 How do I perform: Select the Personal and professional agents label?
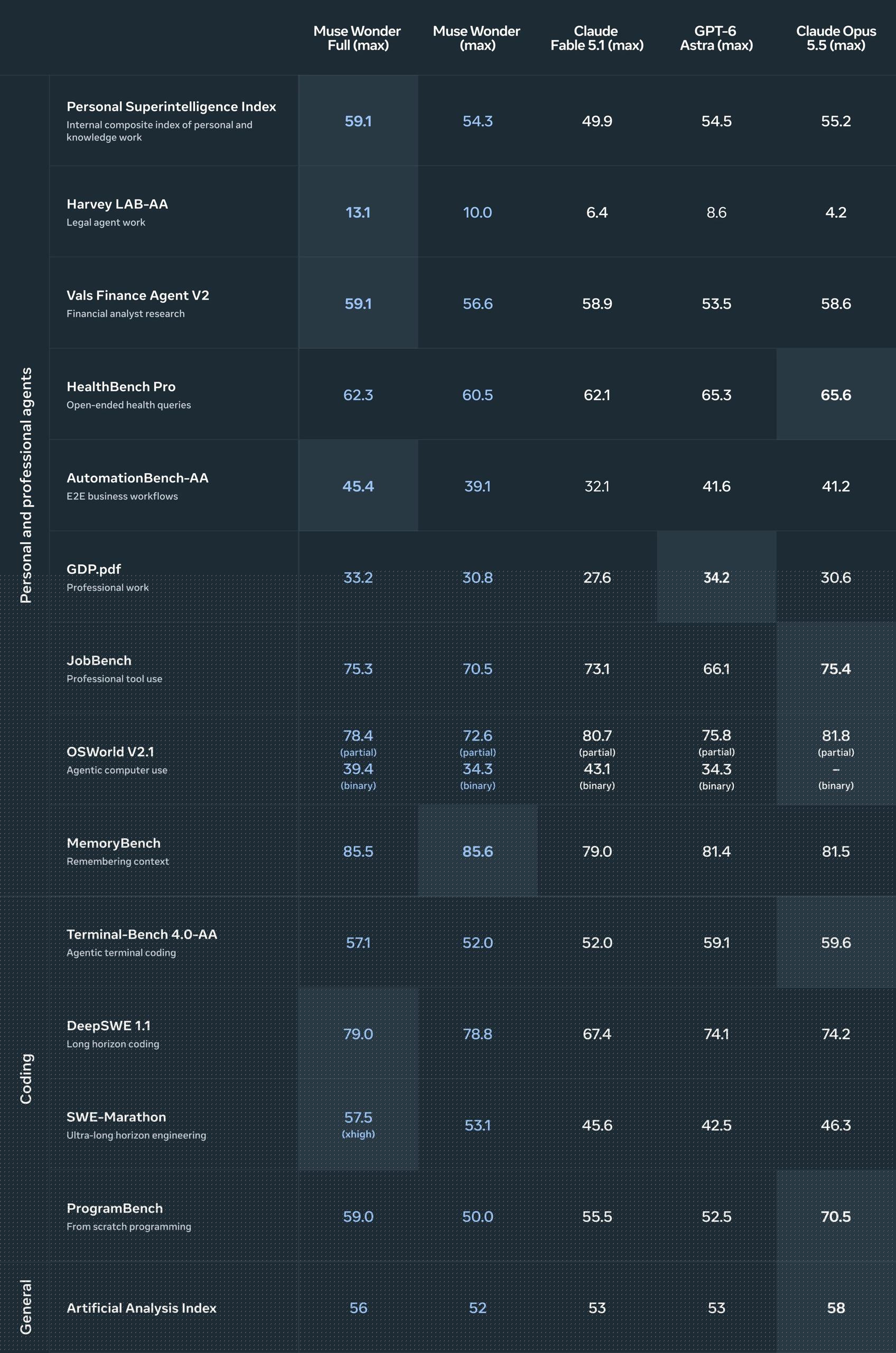coord(26,485)
